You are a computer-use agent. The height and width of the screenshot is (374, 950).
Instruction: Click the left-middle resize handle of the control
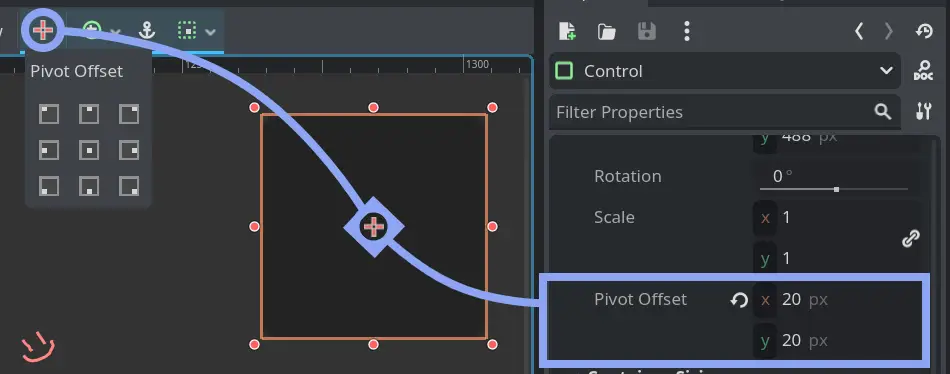click(x=254, y=226)
